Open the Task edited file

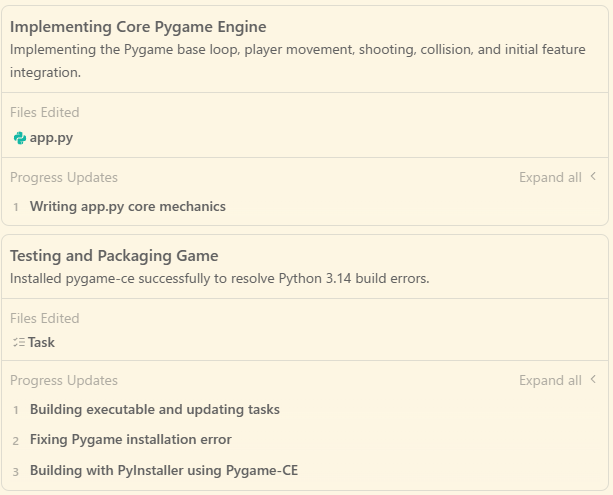tap(41, 342)
